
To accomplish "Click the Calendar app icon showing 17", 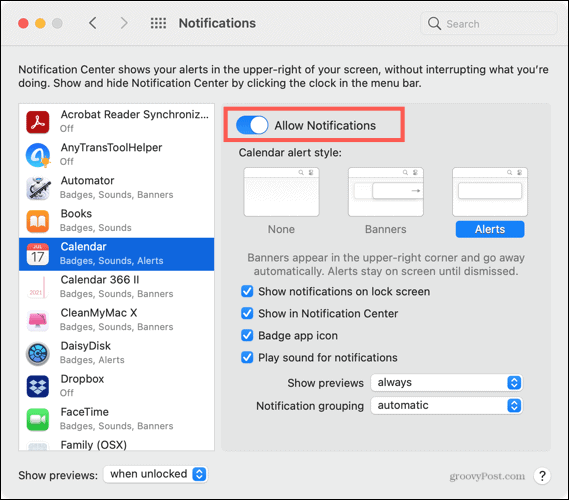I will pos(37,254).
